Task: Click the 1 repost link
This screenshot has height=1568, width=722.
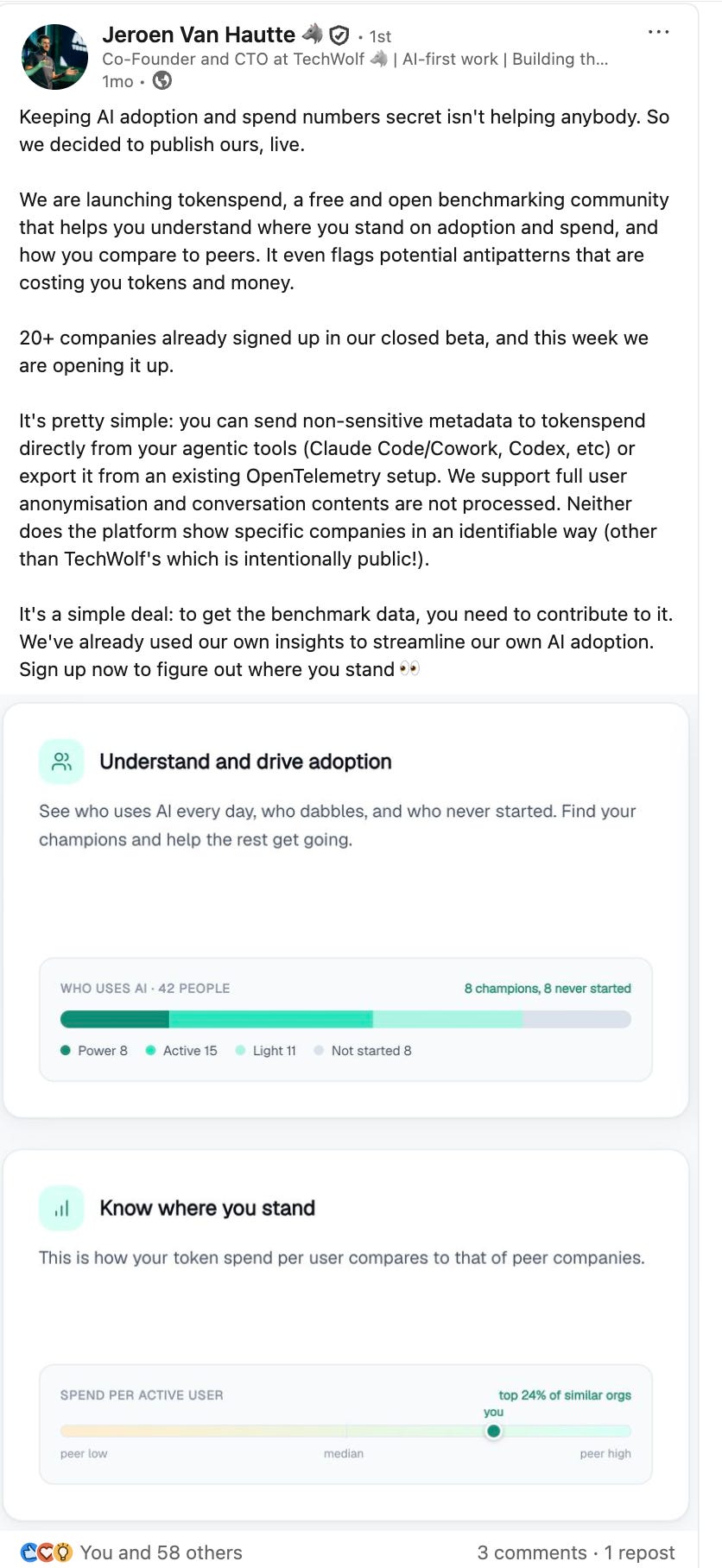Action: coord(639,1552)
